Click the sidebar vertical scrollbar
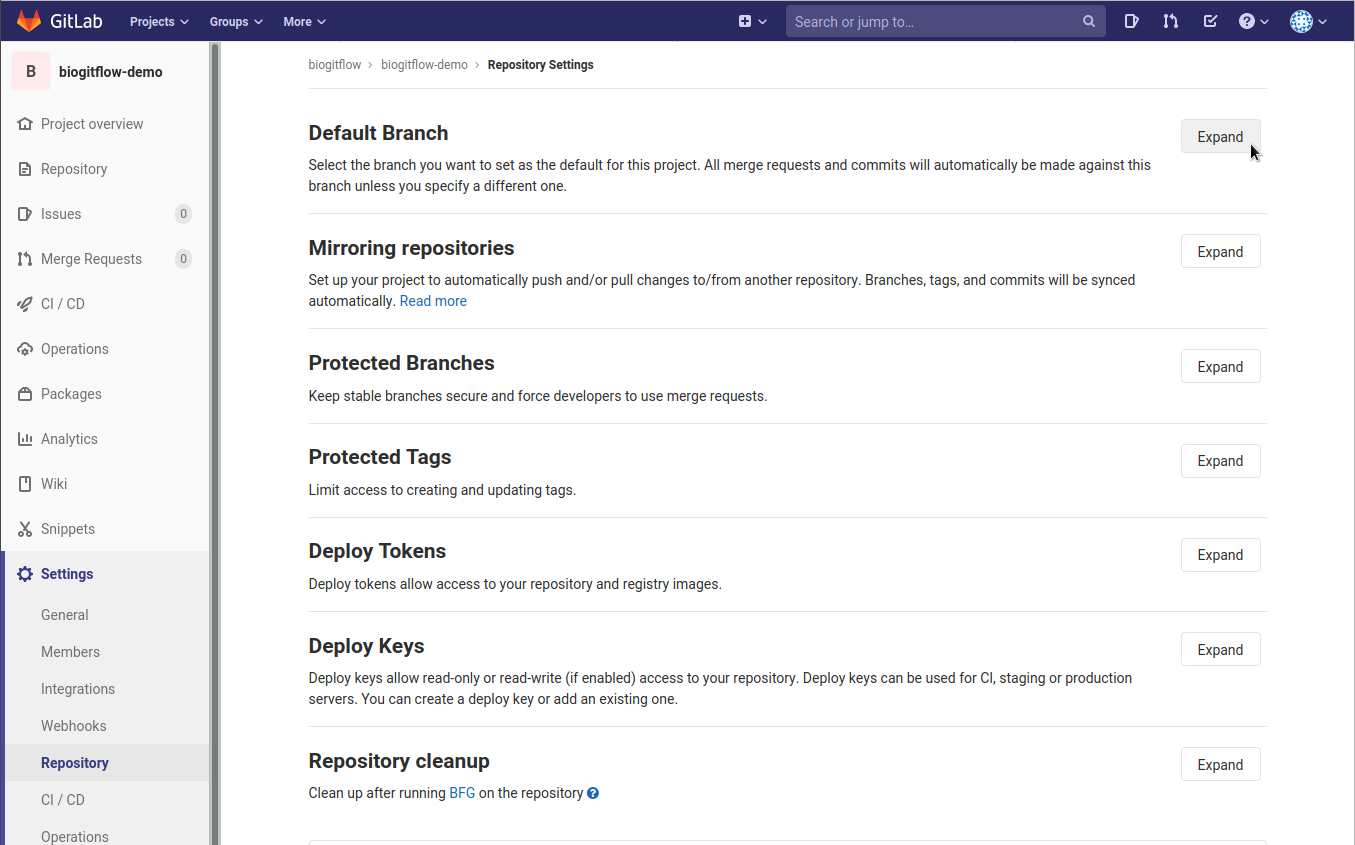Viewport: 1355px width, 845px height. (x=214, y=443)
